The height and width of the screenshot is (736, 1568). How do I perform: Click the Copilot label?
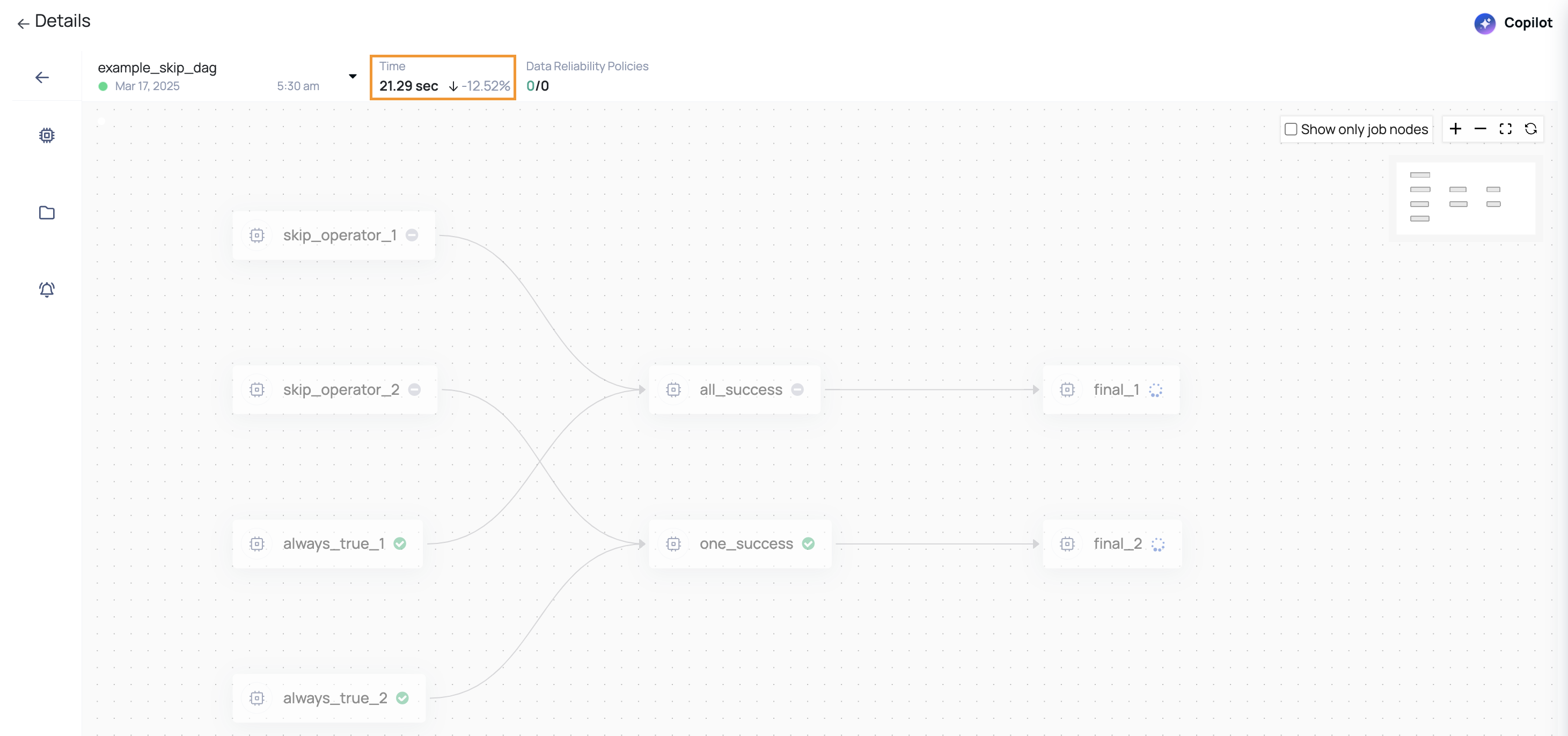click(1528, 23)
